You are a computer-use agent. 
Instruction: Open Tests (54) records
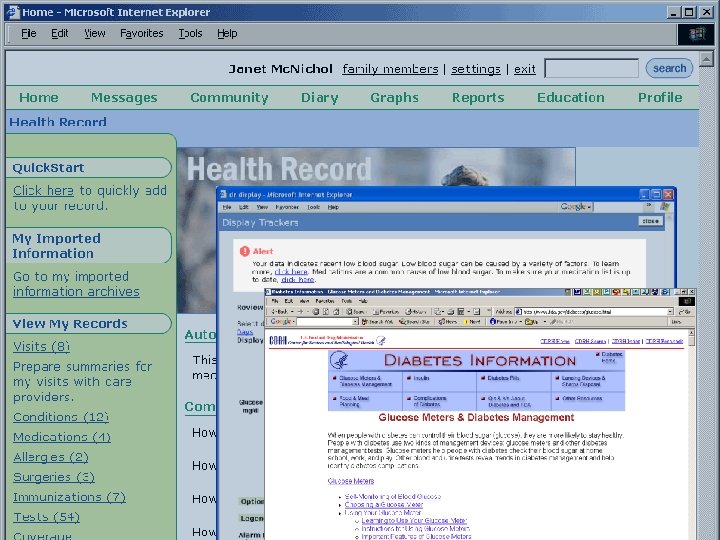[x=46, y=517]
